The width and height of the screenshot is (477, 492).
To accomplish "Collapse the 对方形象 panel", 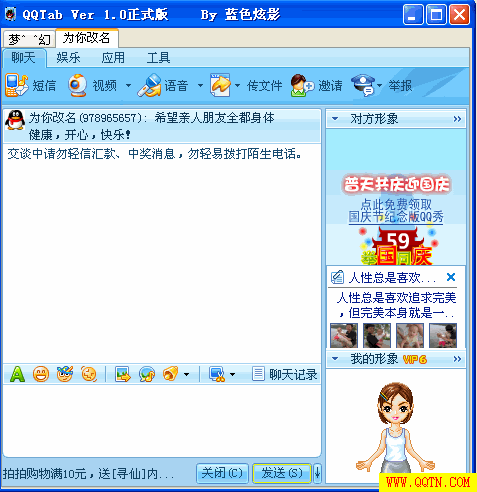I will pos(335,119).
